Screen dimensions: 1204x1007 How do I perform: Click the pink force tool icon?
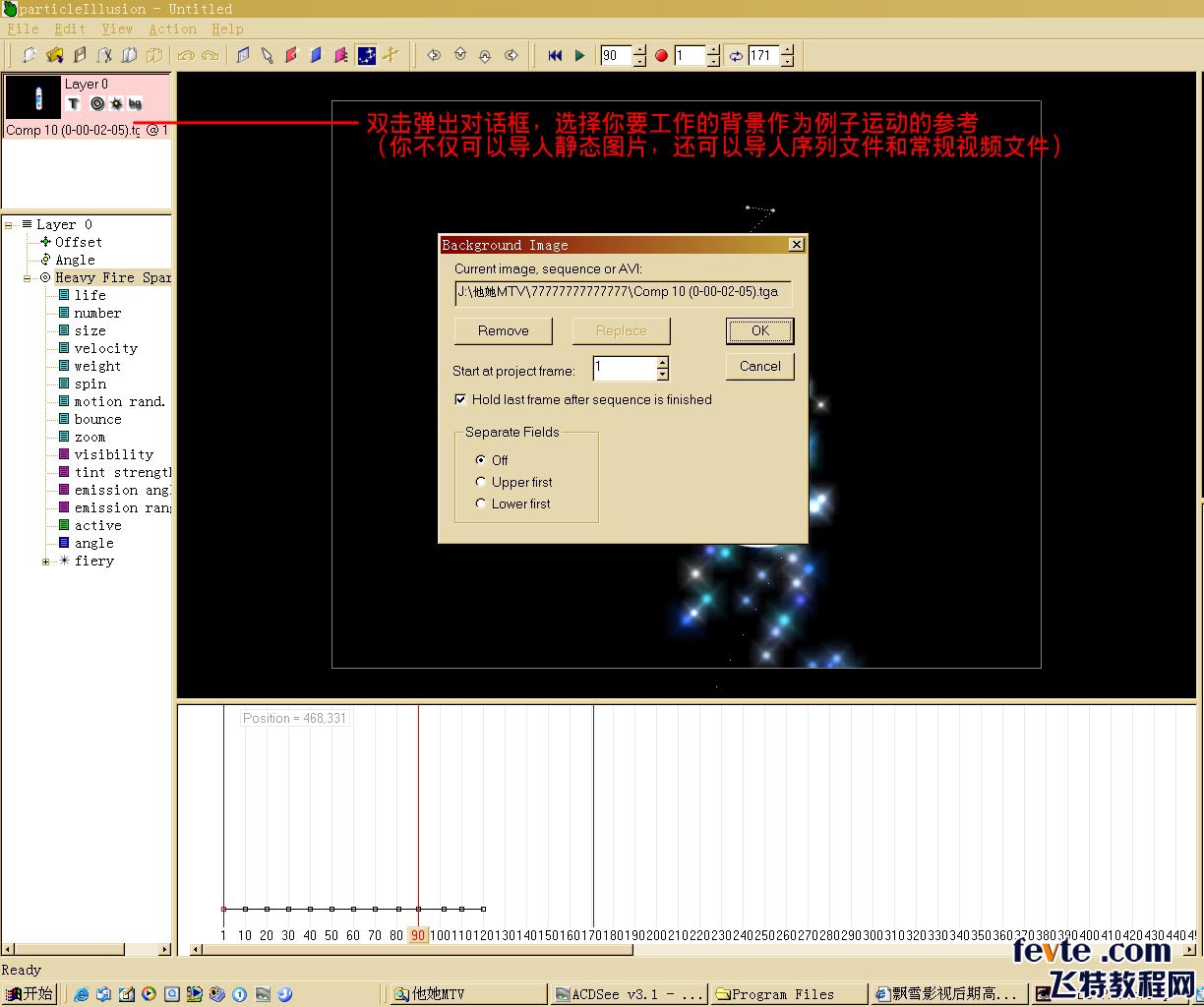pos(341,56)
